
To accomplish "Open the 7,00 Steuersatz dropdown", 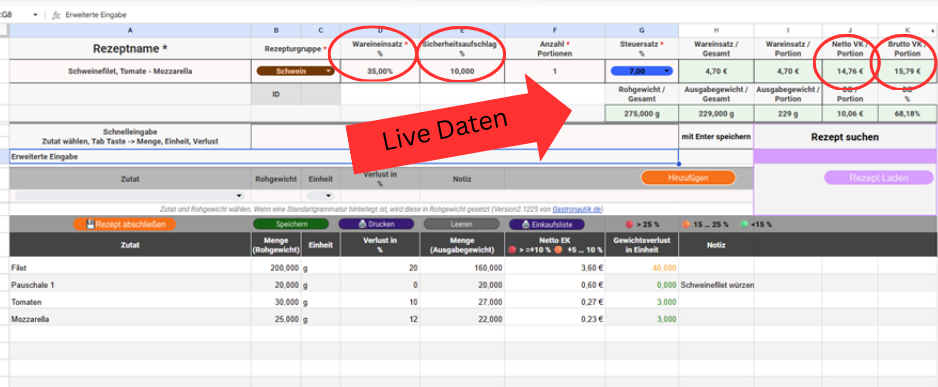I will pyautogui.click(x=641, y=71).
